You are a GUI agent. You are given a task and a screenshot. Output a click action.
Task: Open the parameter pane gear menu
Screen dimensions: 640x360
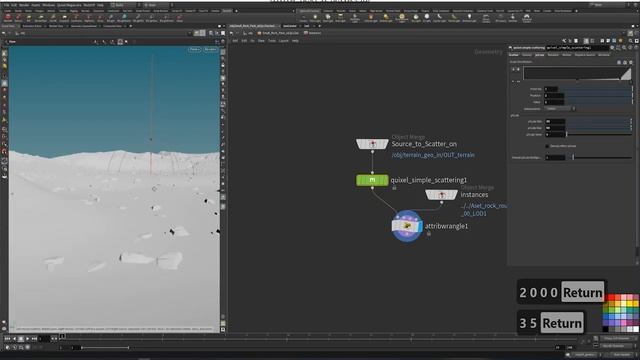(x=612, y=48)
